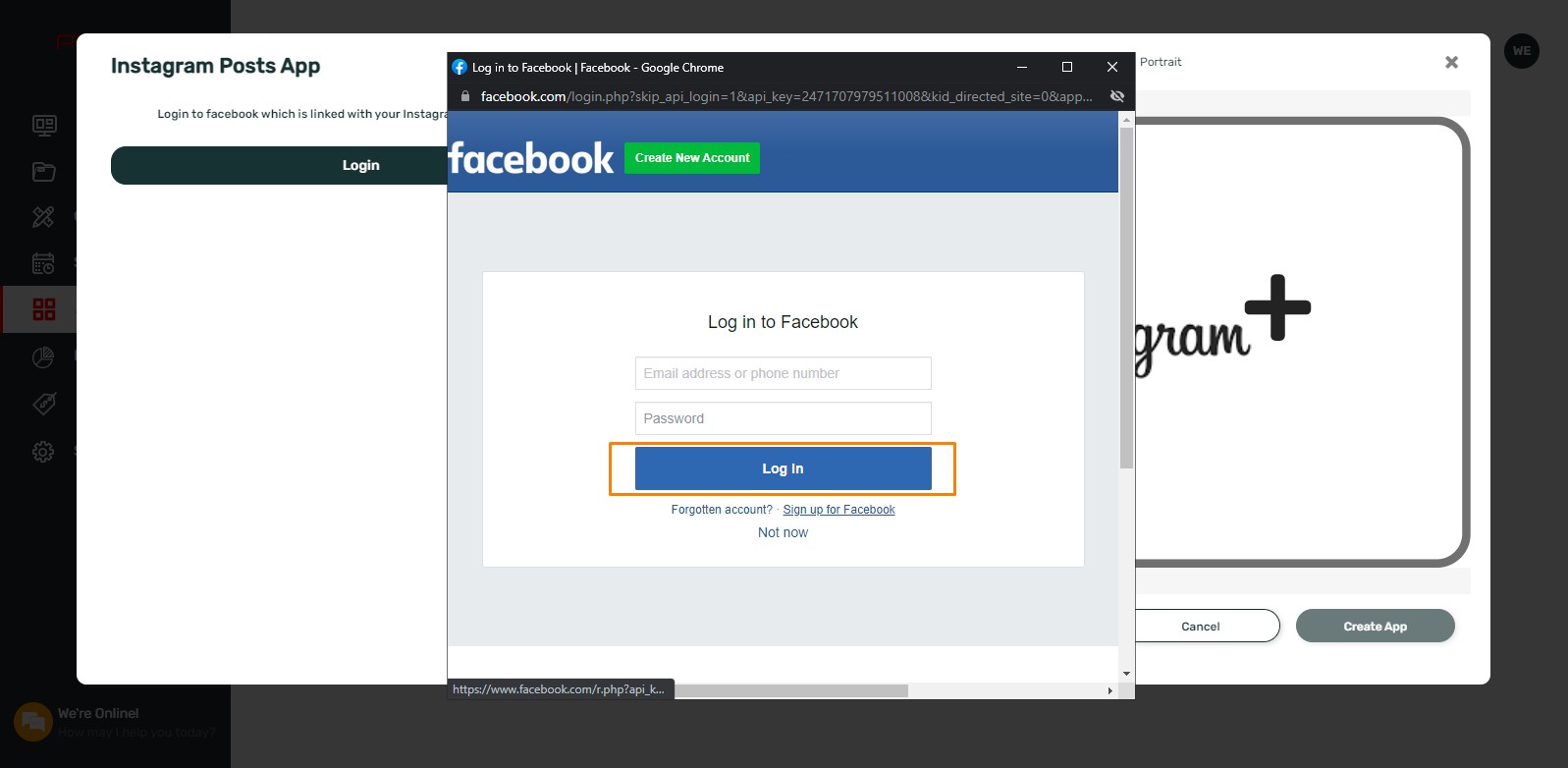Click the facebook.com URL in the address bar
1568x768 pixels.
[785, 96]
